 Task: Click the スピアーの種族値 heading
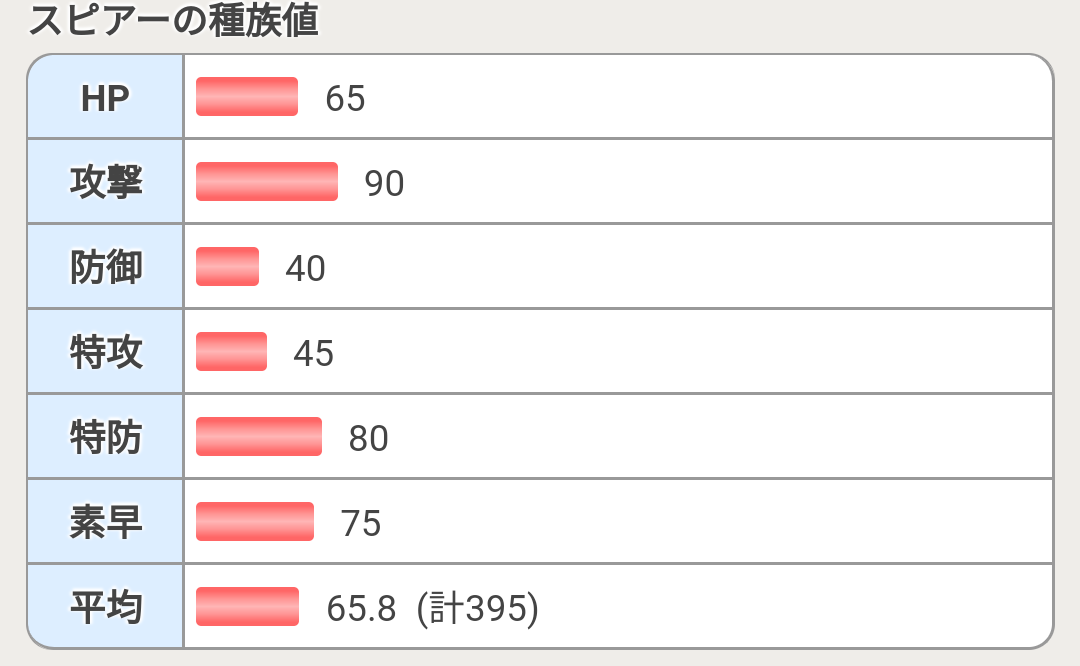[173, 21]
